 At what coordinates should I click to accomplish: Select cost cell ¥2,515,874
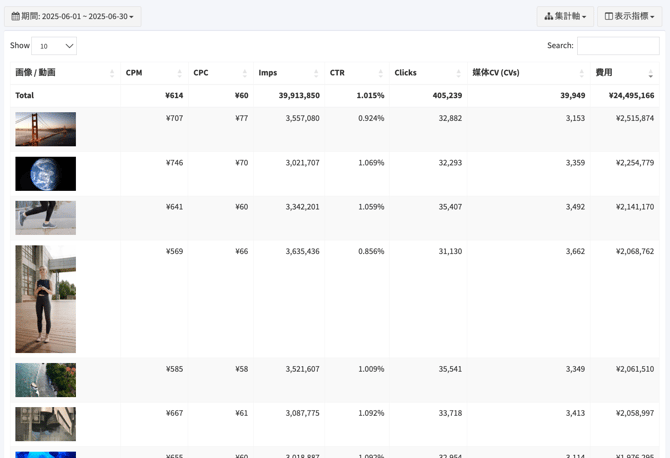coord(635,118)
